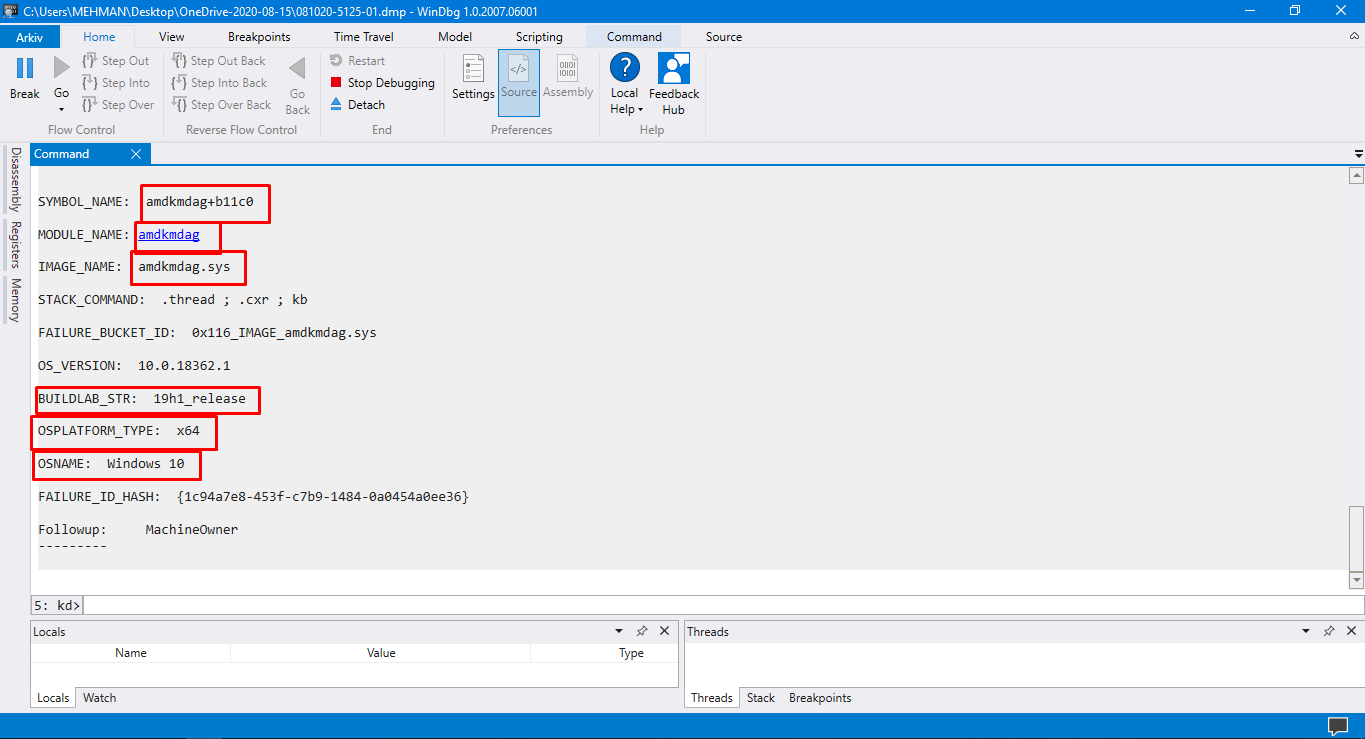
Task: Switch to the Source ribbon tab
Action: pyautogui.click(x=724, y=37)
